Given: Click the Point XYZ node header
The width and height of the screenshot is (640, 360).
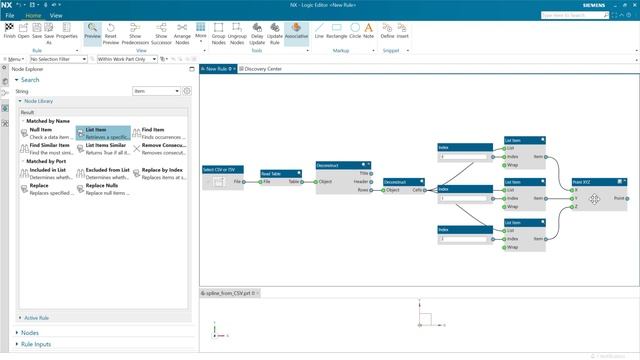Looking at the screenshot, I should click(599, 182).
